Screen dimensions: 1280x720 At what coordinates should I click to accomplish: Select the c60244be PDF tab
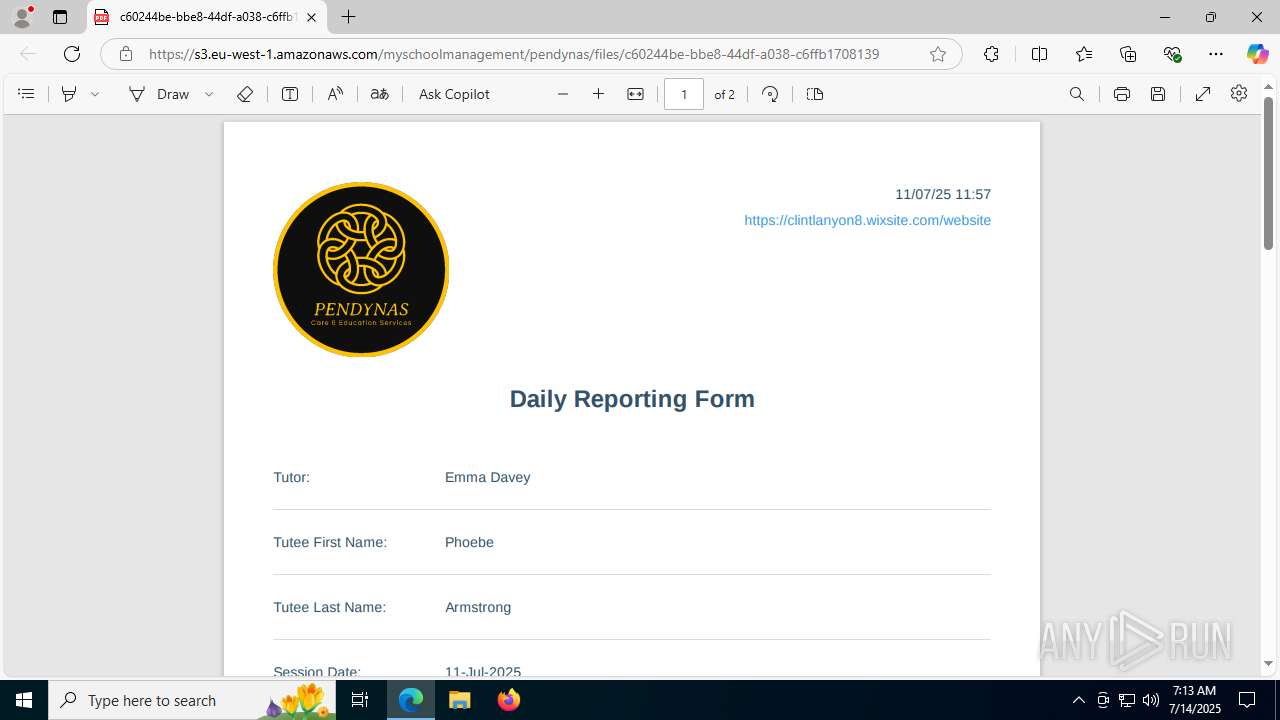point(206,17)
